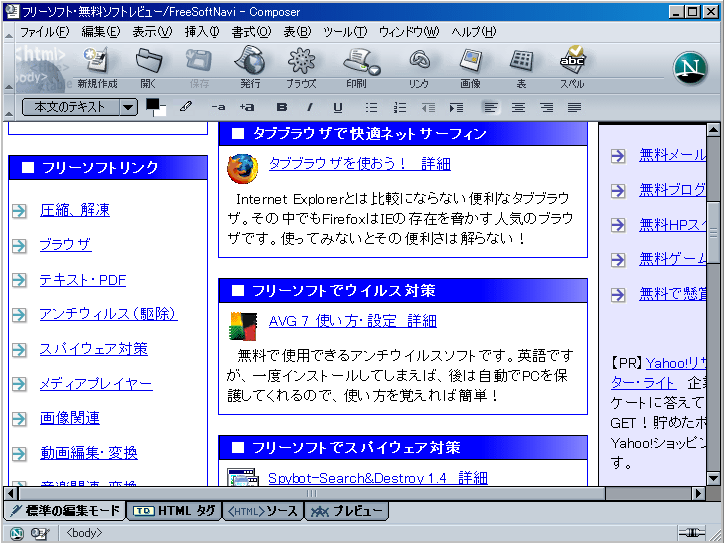This screenshot has width=724, height=543.
Task: Run spell check with the スペル icon
Action: click(x=572, y=67)
